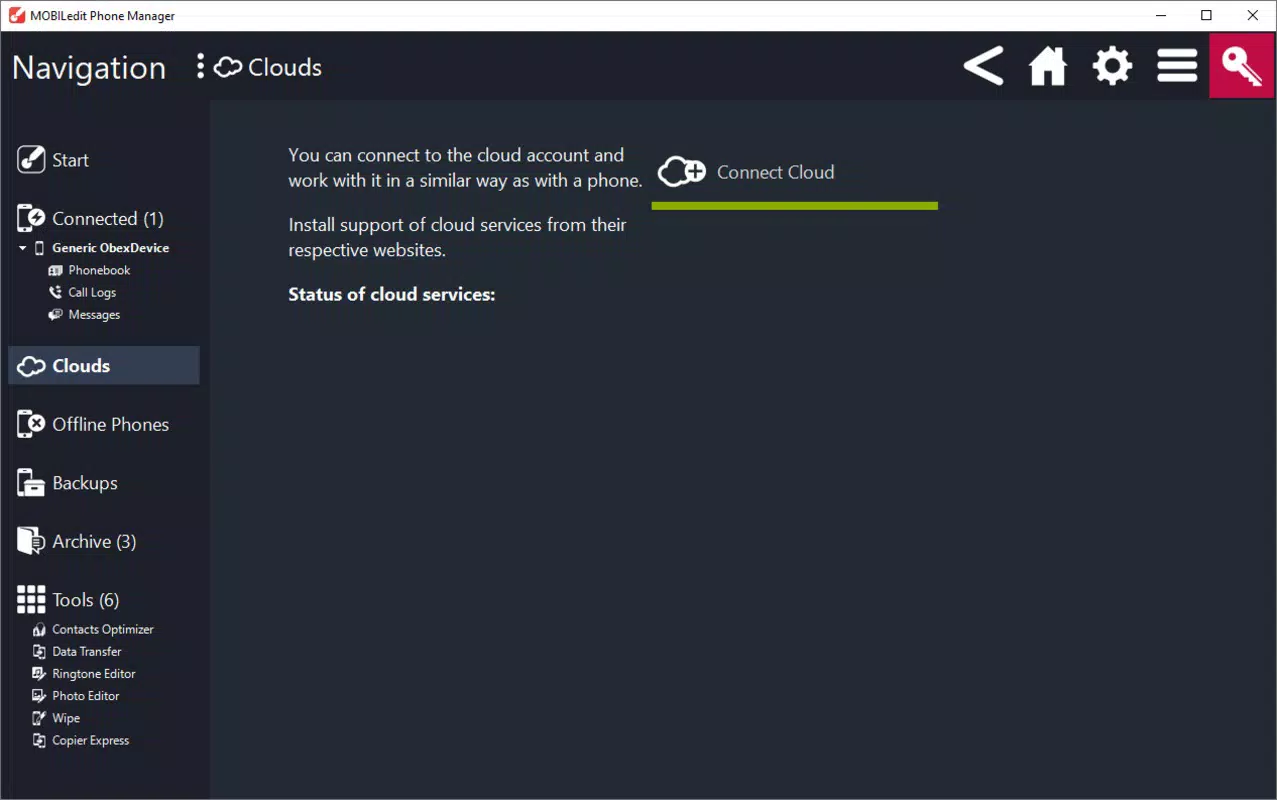The width and height of the screenshot is (1277, 800).
Task: Minimize the MOBILedit window
Action: (x=1161, y=15)
